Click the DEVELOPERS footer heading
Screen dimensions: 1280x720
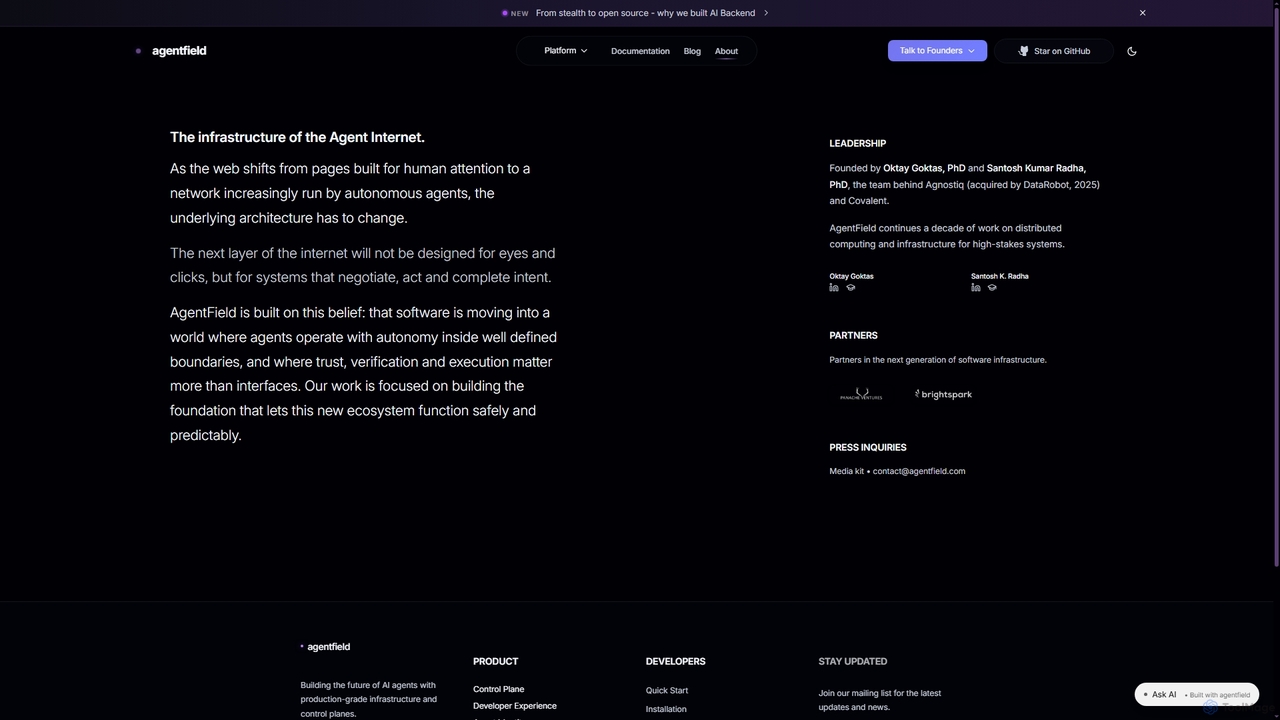tap(675, 661)
